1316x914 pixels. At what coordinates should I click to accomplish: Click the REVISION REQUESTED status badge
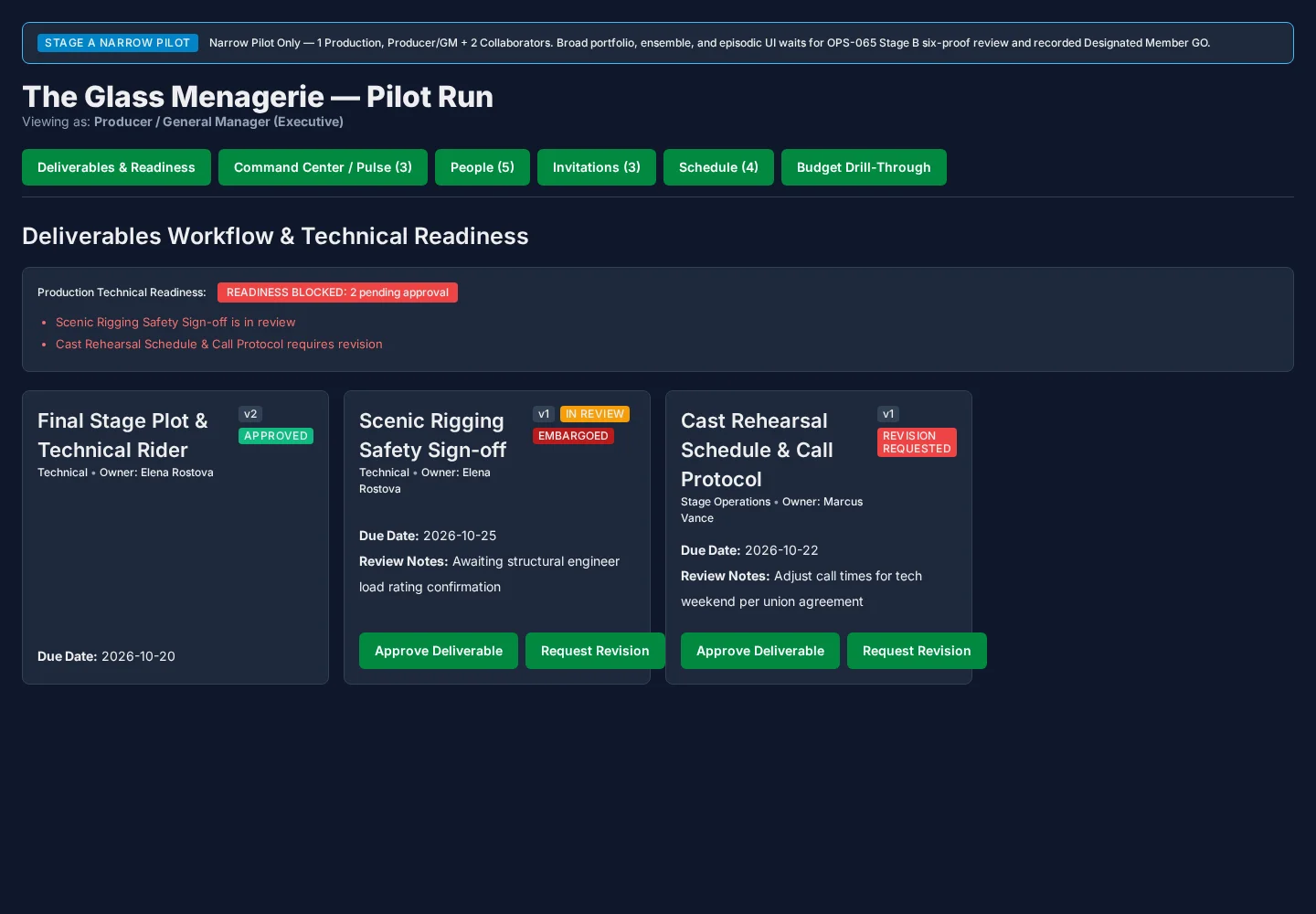click(917, 442)
